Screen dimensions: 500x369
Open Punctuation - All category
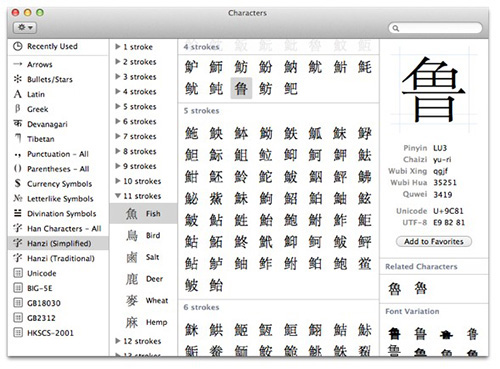point(58,154)
